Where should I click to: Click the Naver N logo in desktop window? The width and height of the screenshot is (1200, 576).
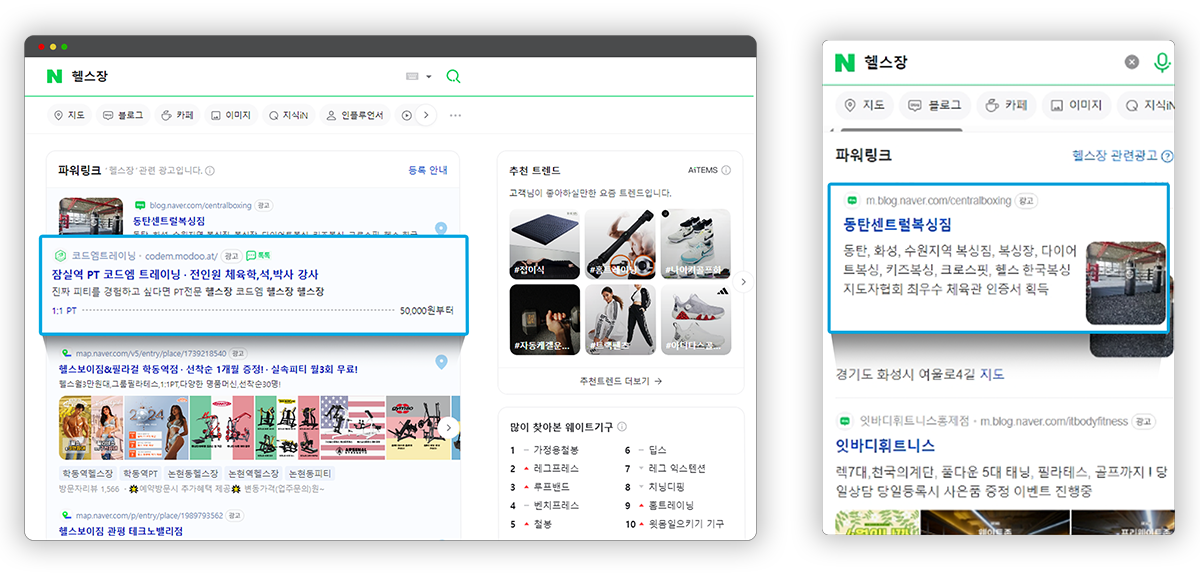54,76
